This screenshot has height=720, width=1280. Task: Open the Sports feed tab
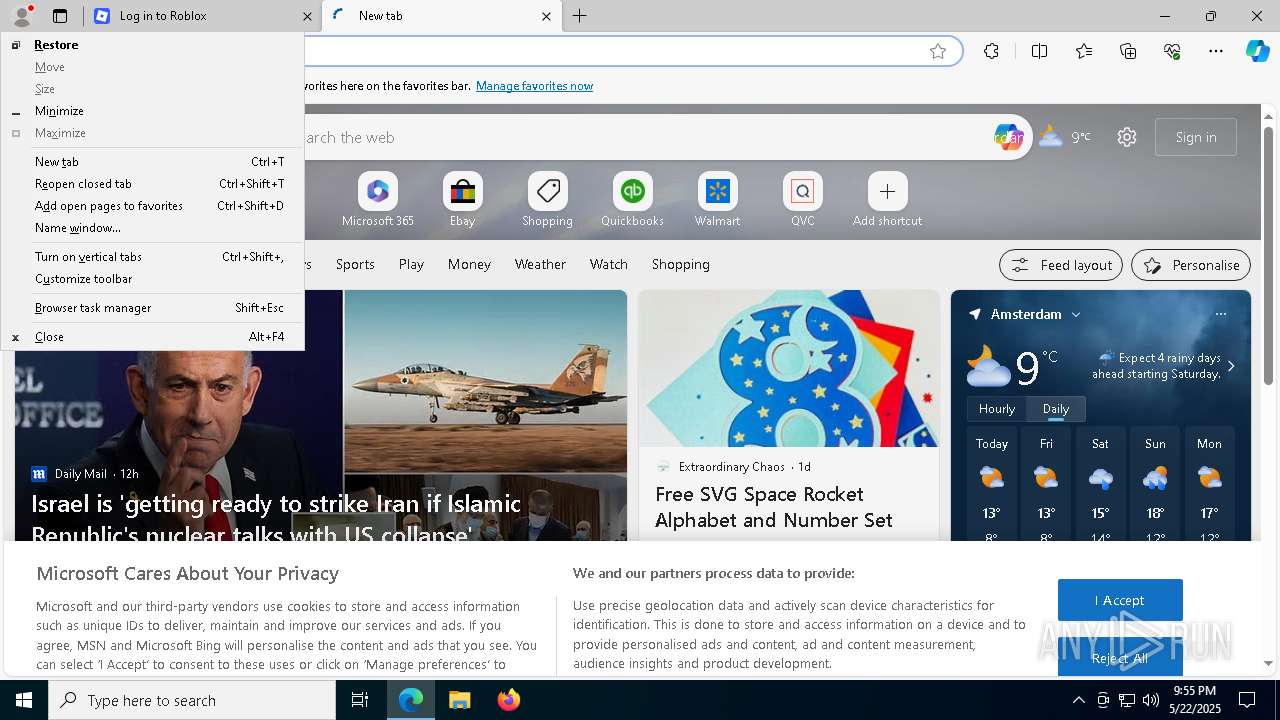[355, 264]
